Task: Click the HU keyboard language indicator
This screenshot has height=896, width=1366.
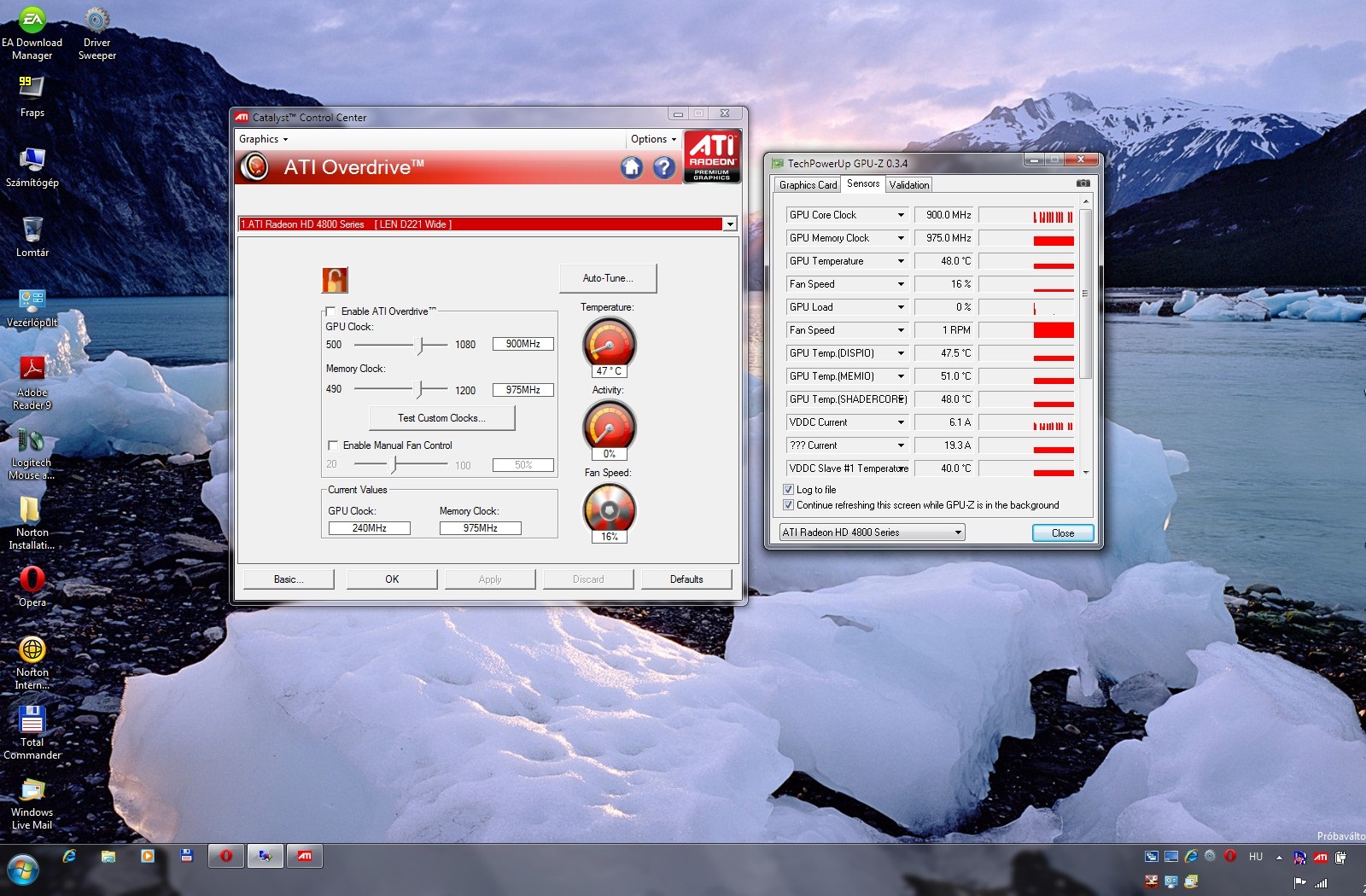Action: click(x=1256, y=857)
